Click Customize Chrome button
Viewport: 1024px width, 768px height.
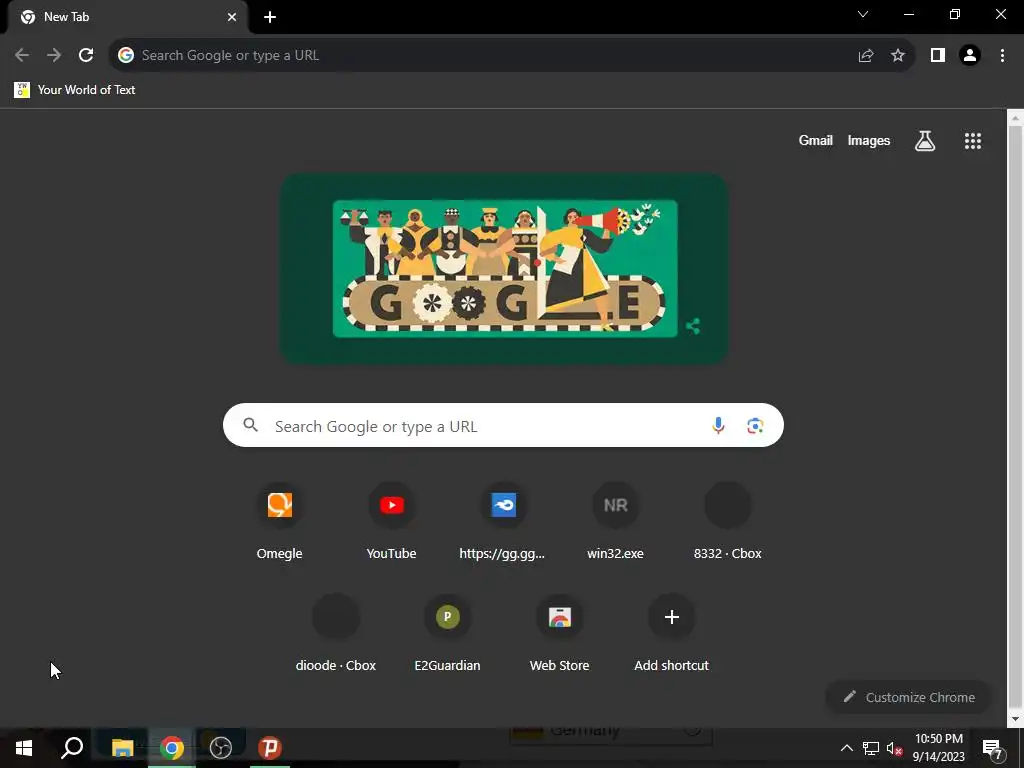coord(909,697)
